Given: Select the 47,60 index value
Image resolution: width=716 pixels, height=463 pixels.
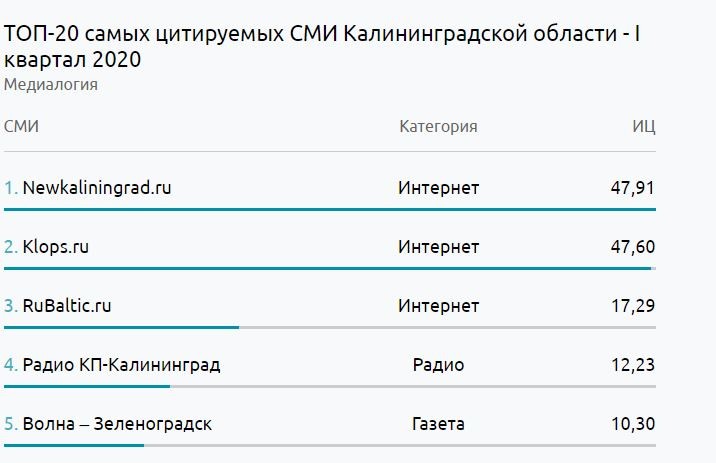Looking at the screenshot, I should click(632, 247).
